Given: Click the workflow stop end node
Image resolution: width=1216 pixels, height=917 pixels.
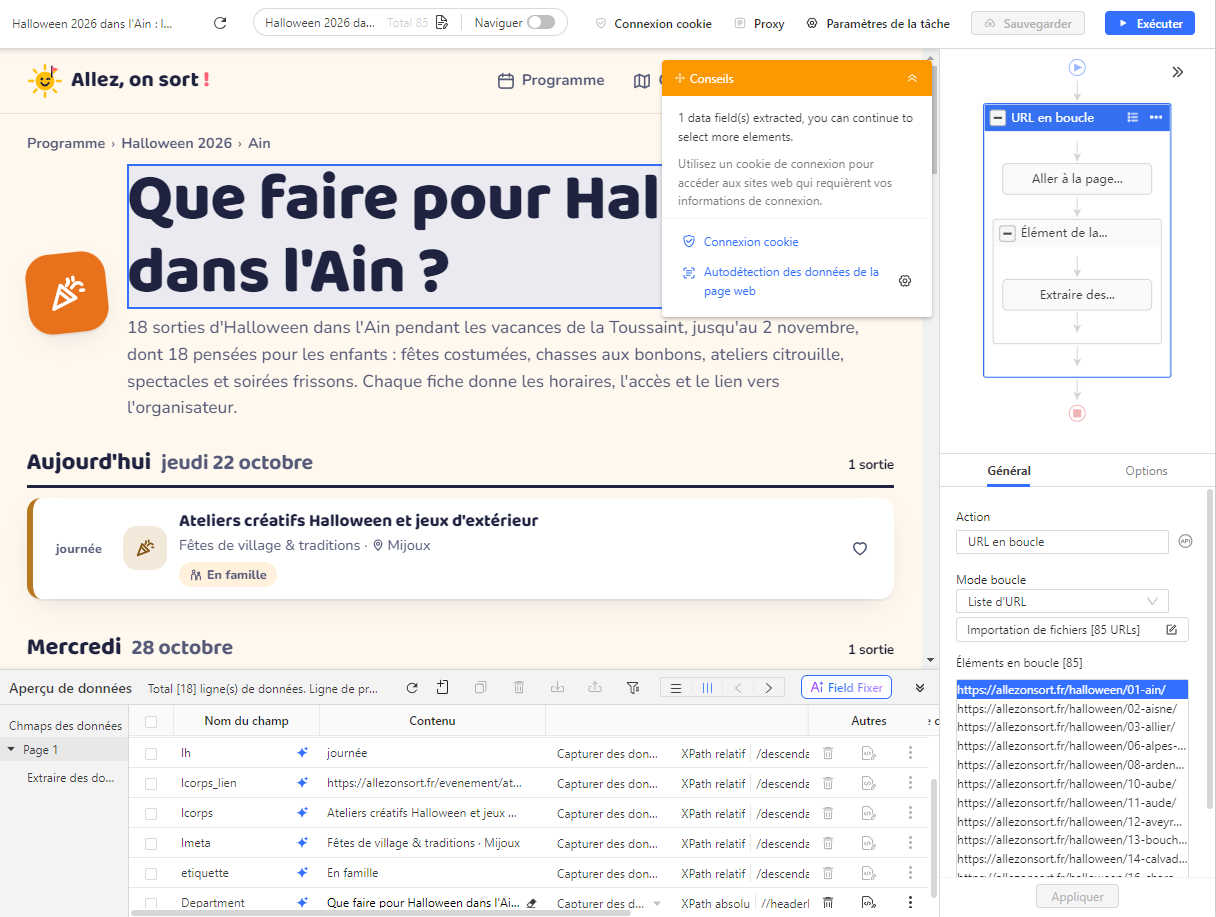Looking at the screenshot, I should 1077,413.
